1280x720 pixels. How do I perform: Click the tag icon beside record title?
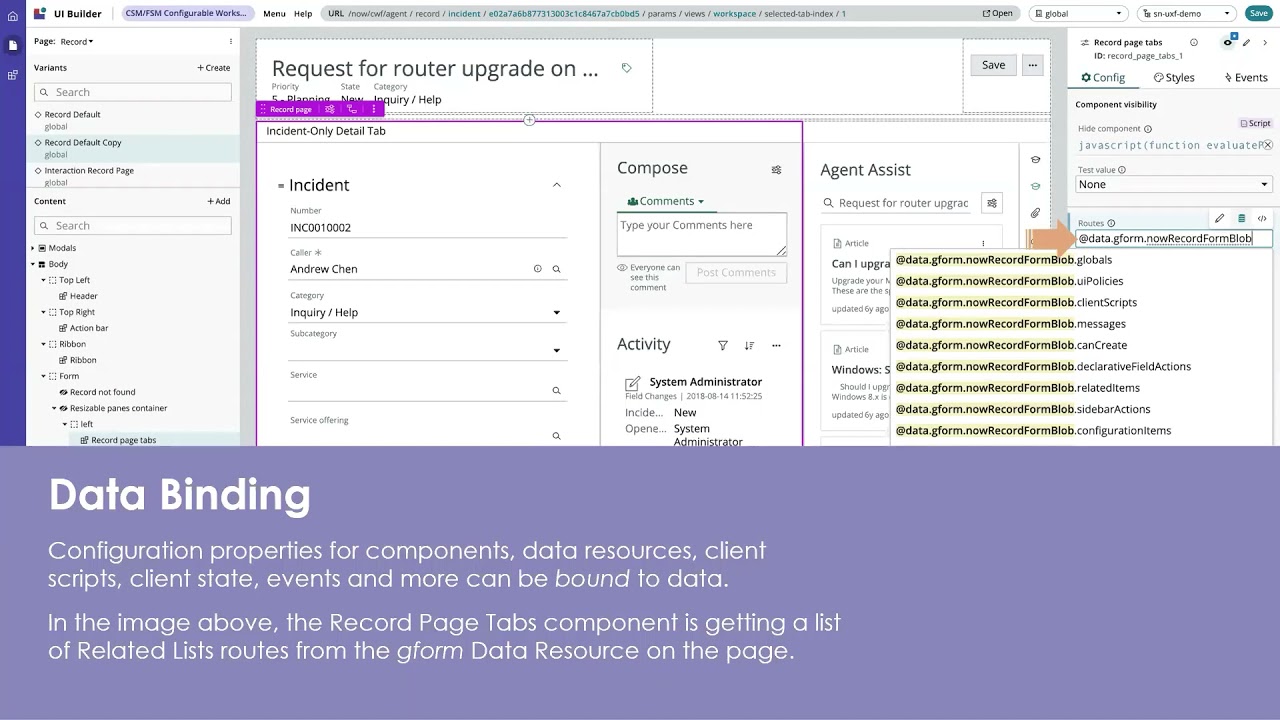(626, 68)
